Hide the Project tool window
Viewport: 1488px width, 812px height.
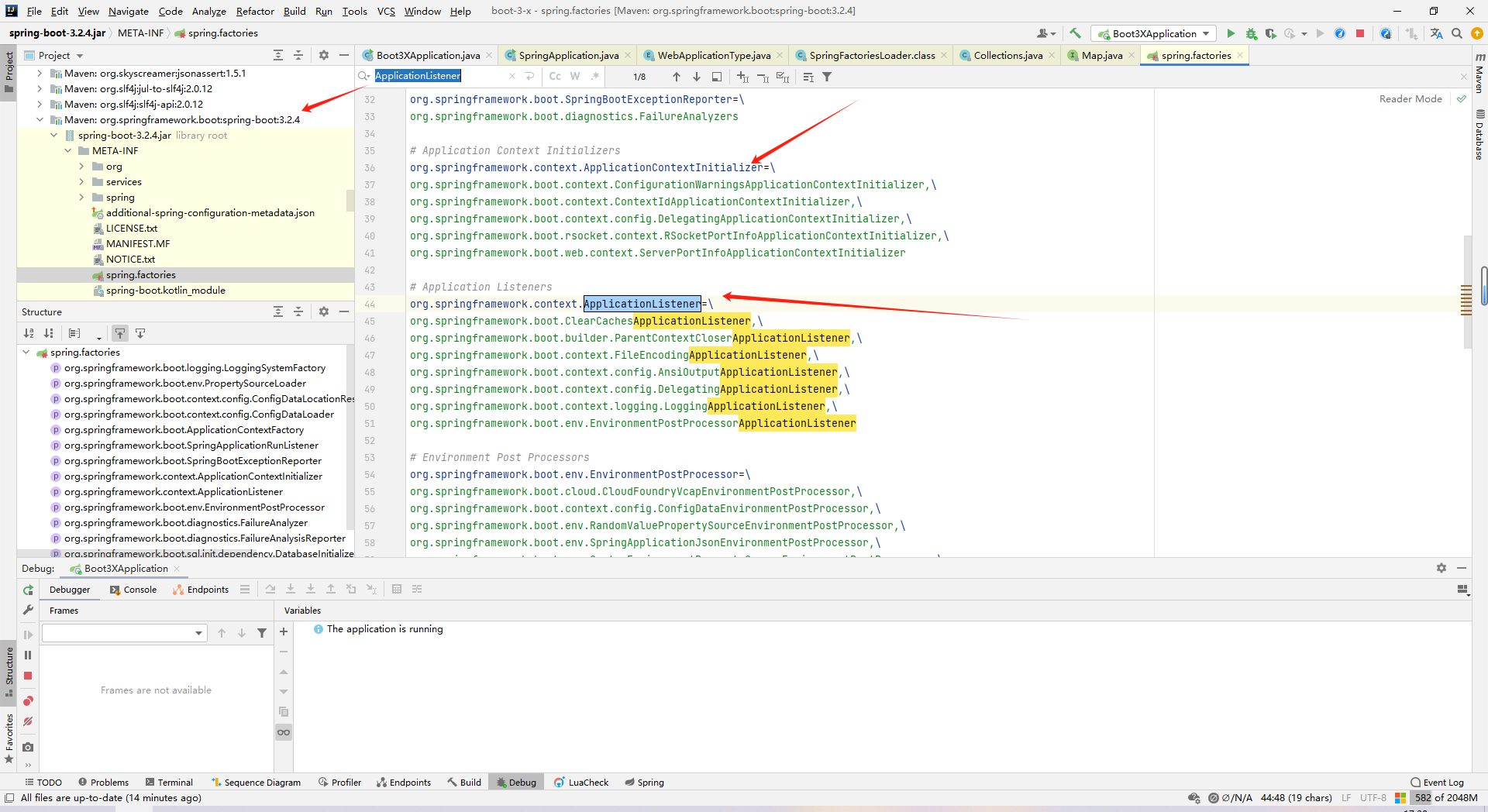[344, 55]
